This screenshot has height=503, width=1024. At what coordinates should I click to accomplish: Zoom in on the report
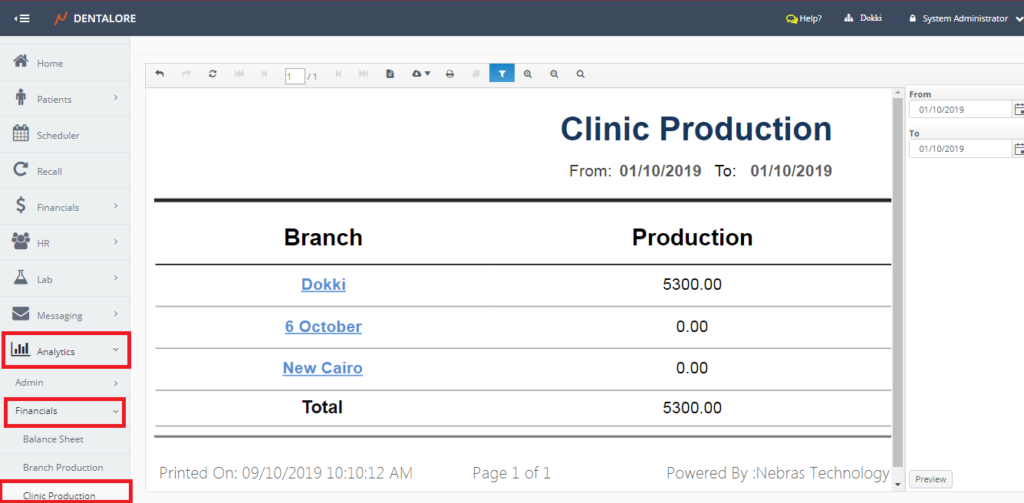[528, 74]
